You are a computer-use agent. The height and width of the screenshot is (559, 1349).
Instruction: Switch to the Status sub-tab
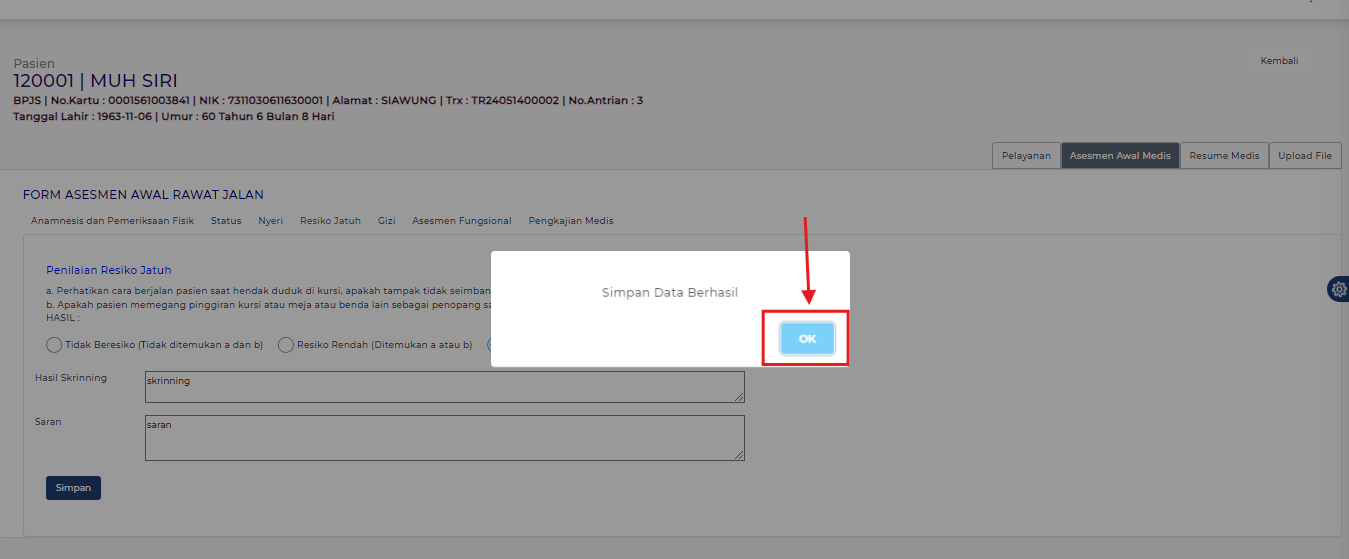[226, 221]
